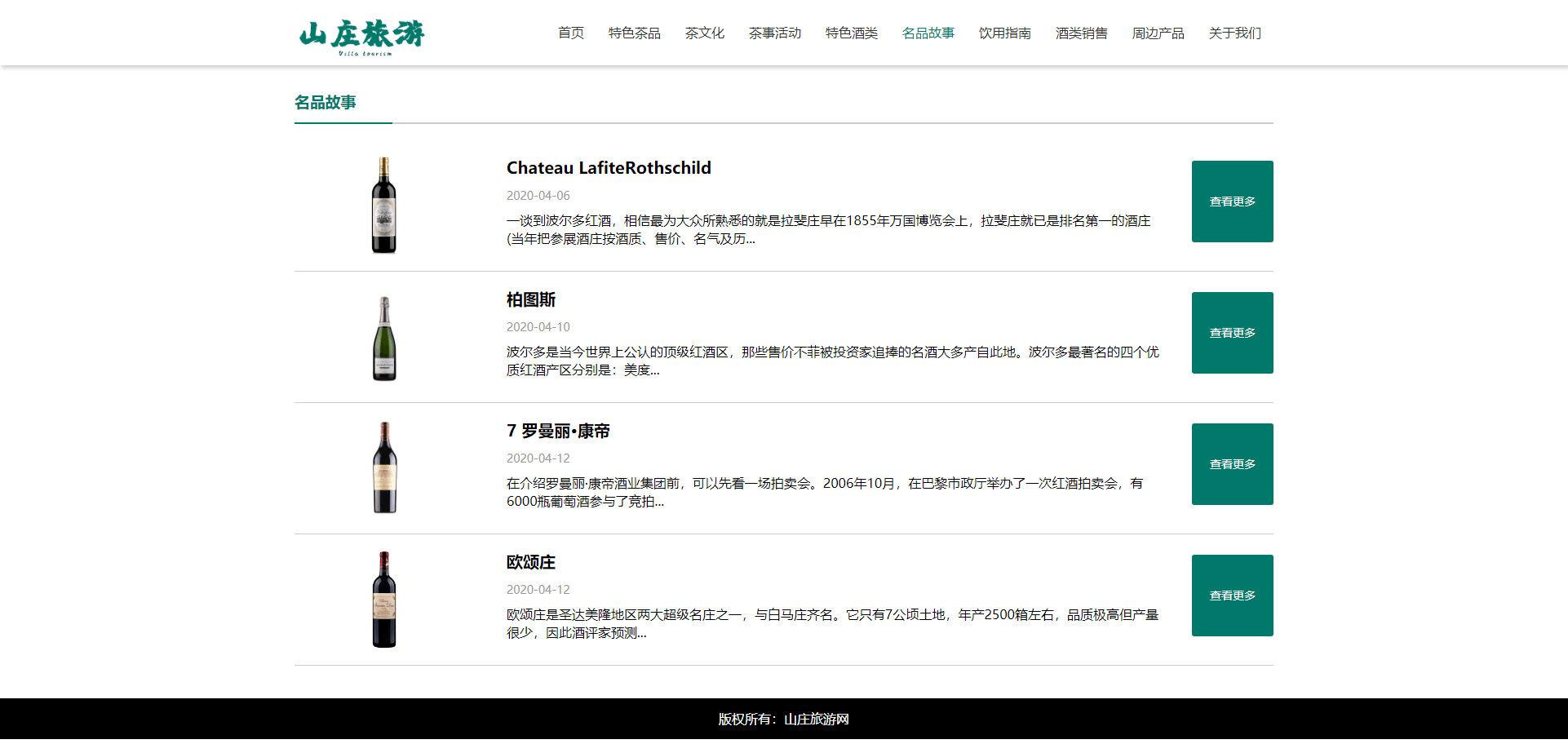Image resolution: width=1568 pixels, height=744 pixels.
Task: Open the 欧颂庄 article title
Action: coord(531,562)
